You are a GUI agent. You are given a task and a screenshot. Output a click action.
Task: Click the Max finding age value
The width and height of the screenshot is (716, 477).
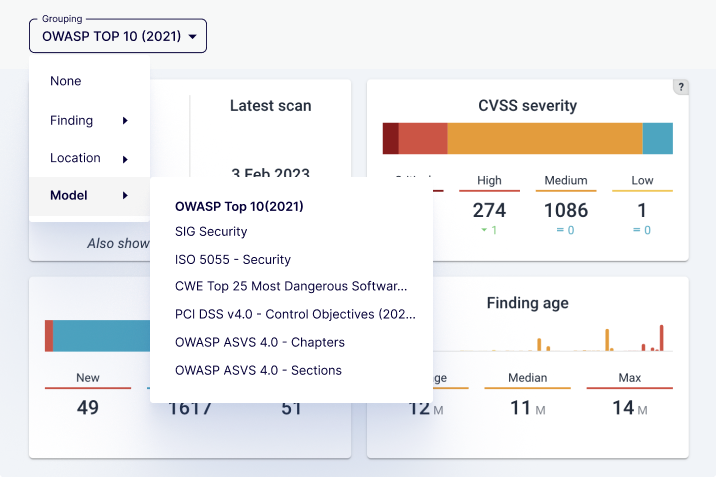[630, 408]
